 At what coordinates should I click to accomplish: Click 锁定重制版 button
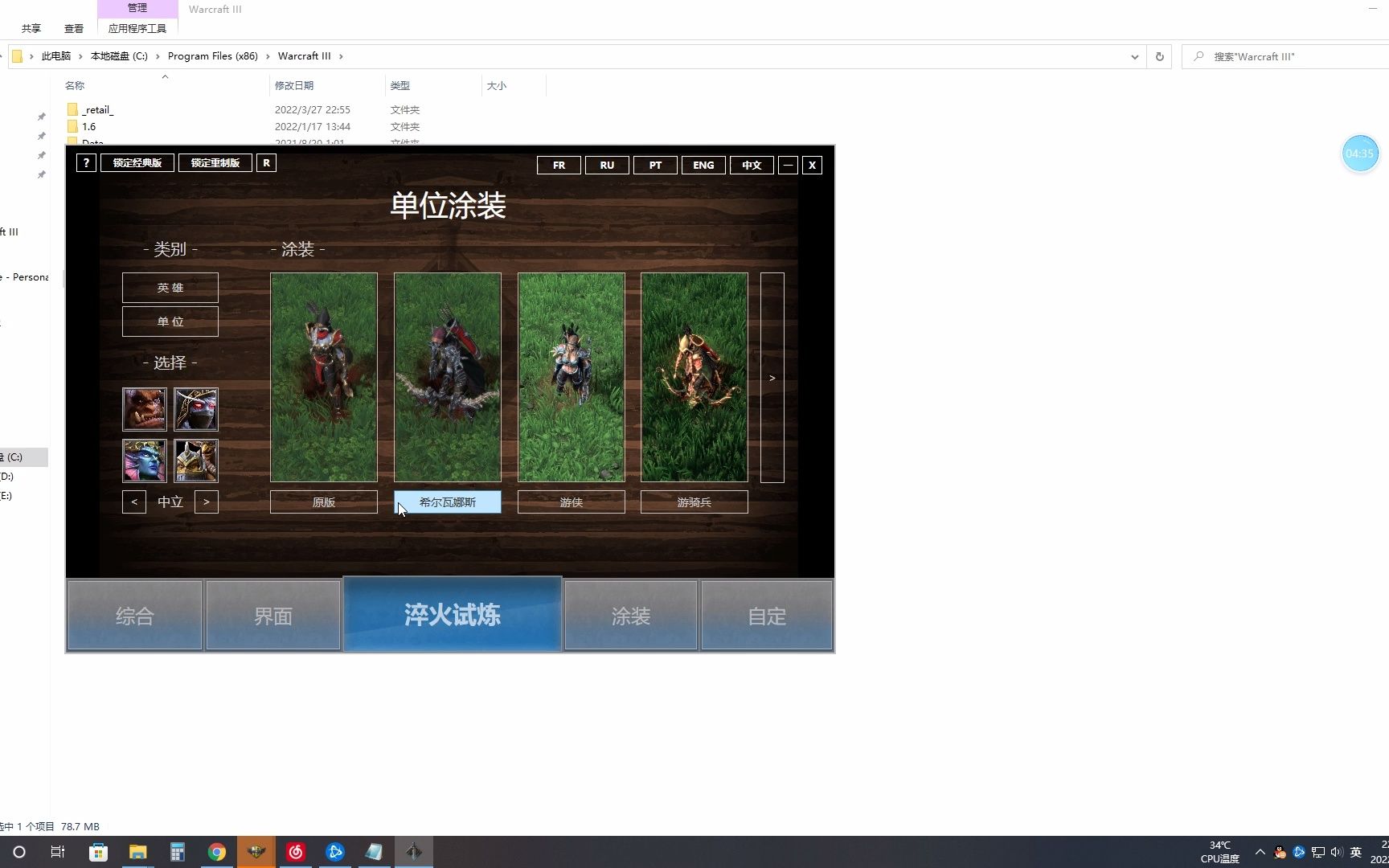[215, 163]
